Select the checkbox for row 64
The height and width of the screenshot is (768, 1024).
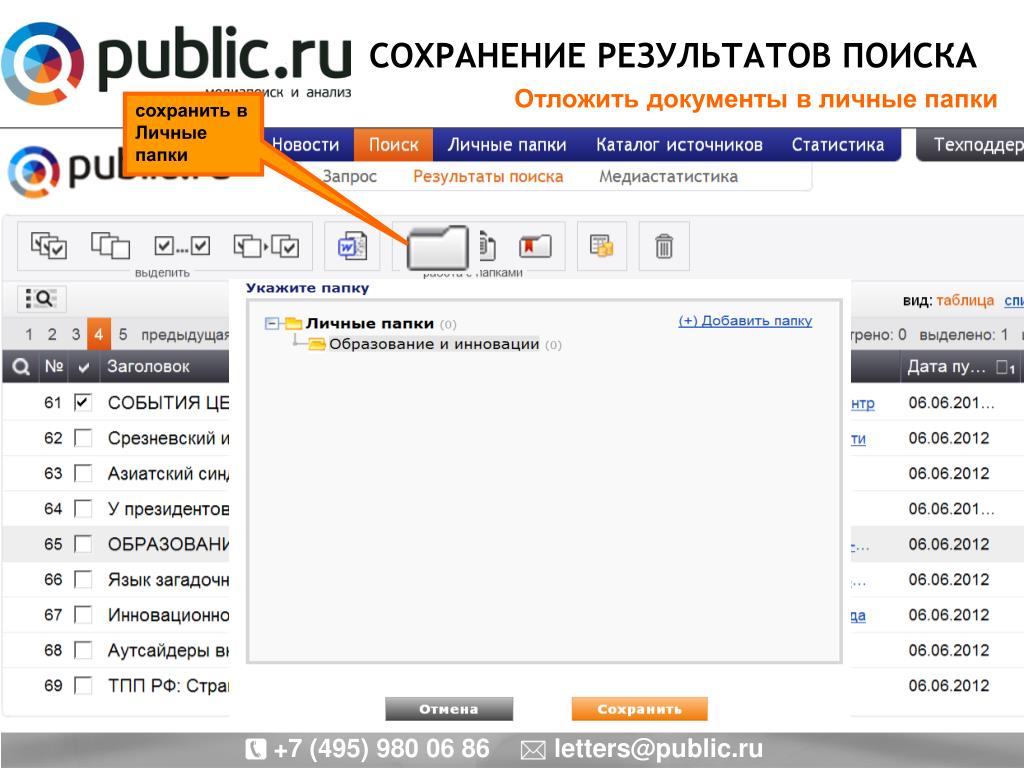tap(83, 508)
